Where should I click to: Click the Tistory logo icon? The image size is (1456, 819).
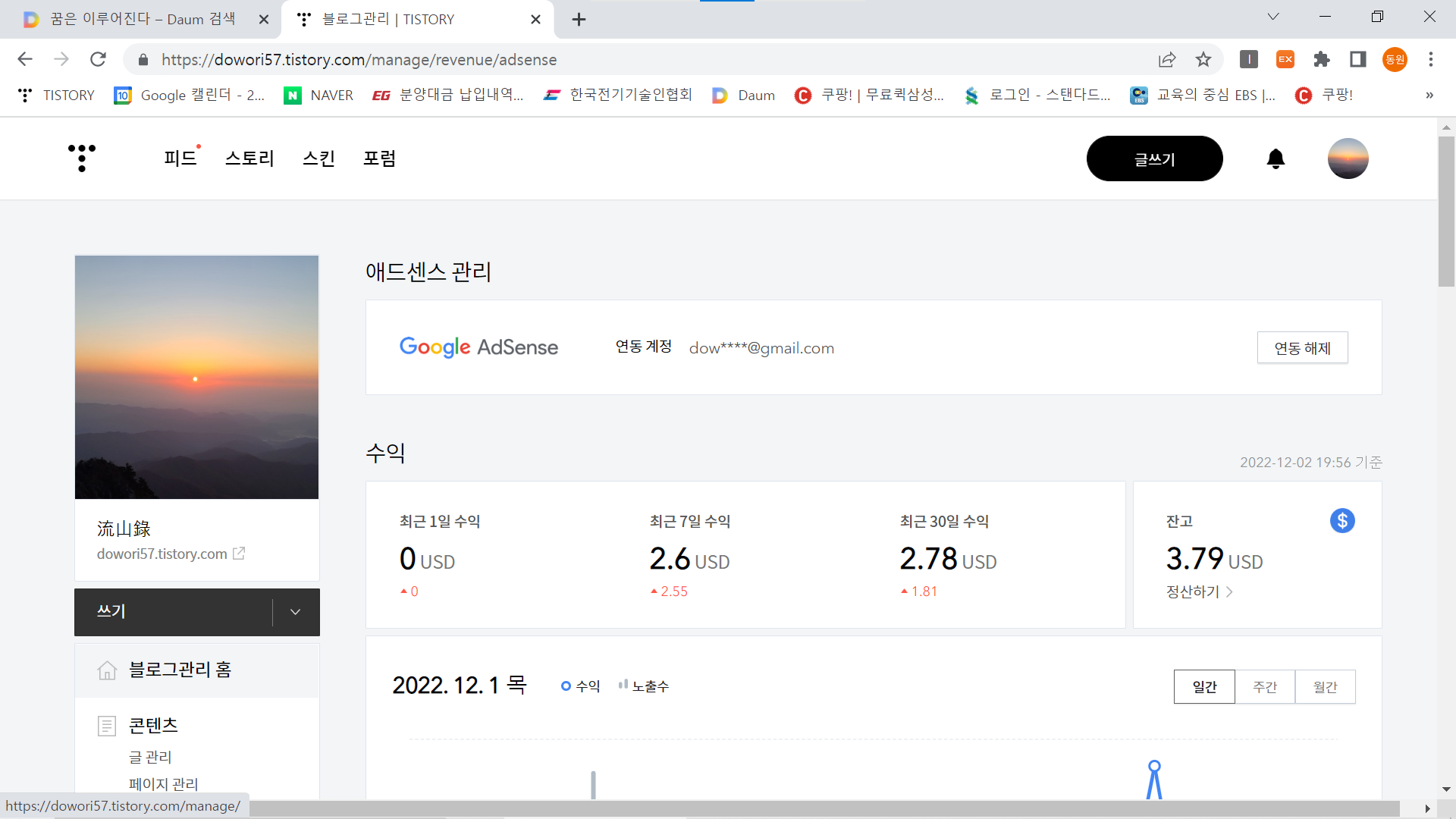coord(82,158)
